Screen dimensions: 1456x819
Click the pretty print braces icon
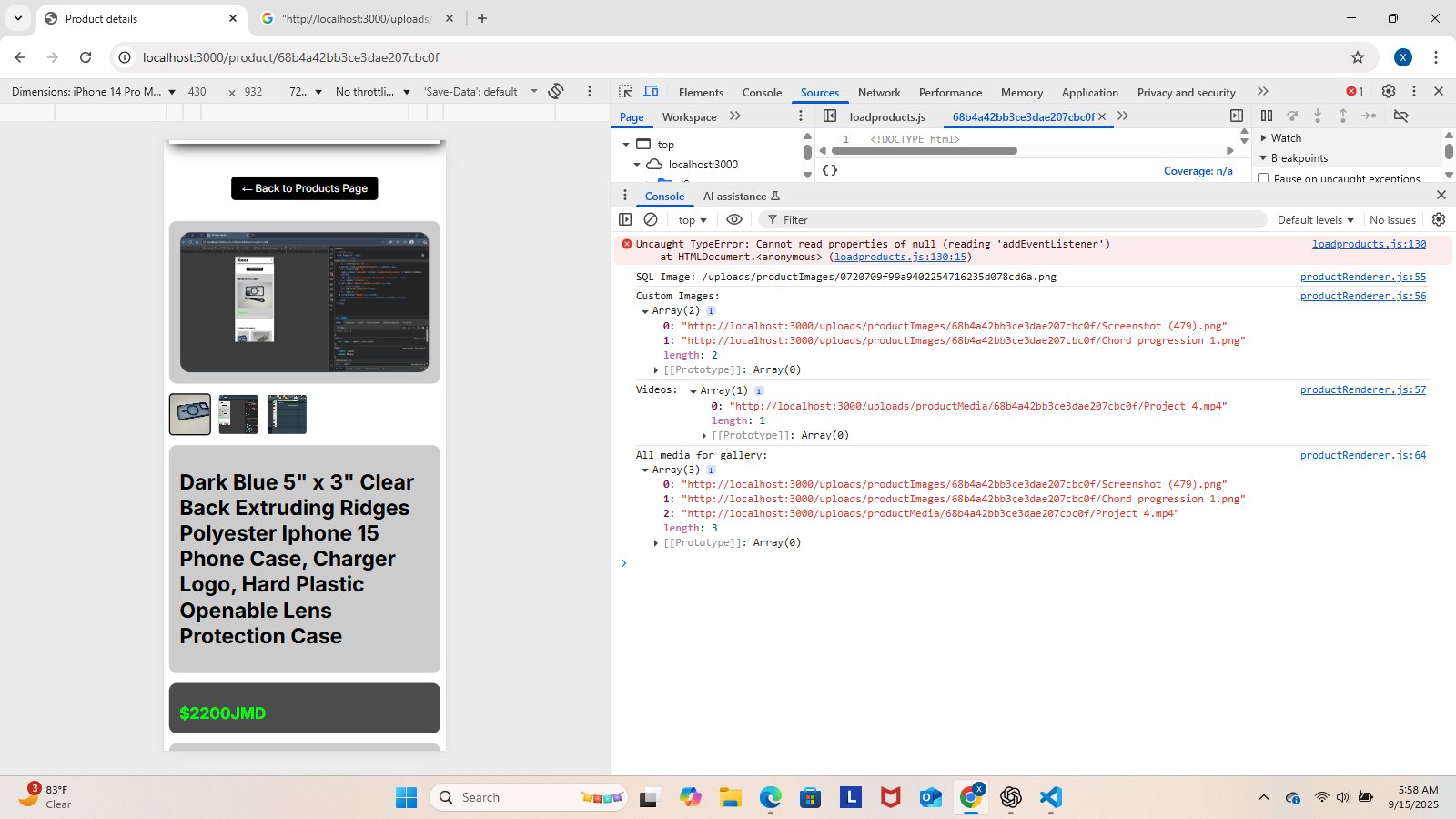pos(830,170)
